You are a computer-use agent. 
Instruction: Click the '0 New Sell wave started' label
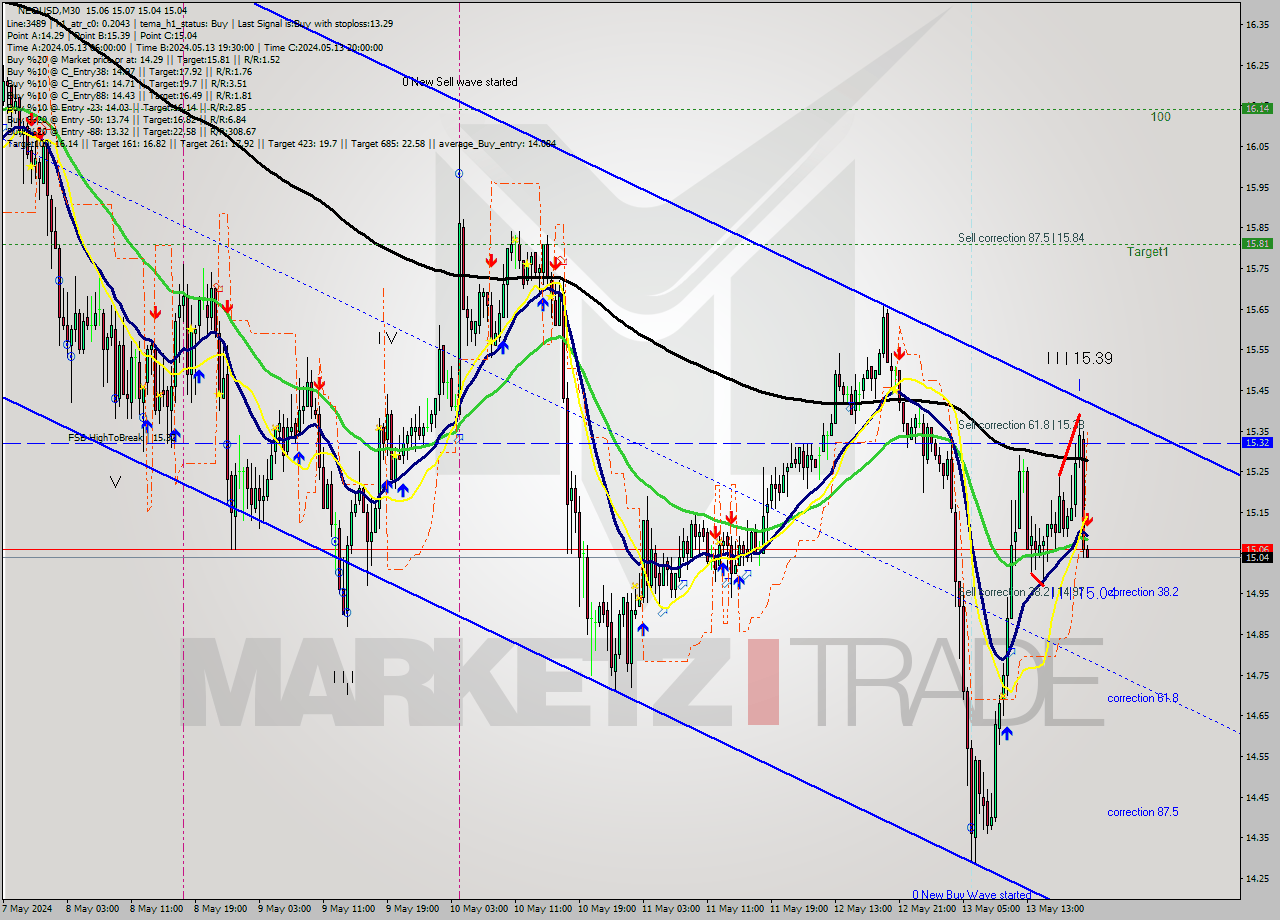(x=460, y=82)
